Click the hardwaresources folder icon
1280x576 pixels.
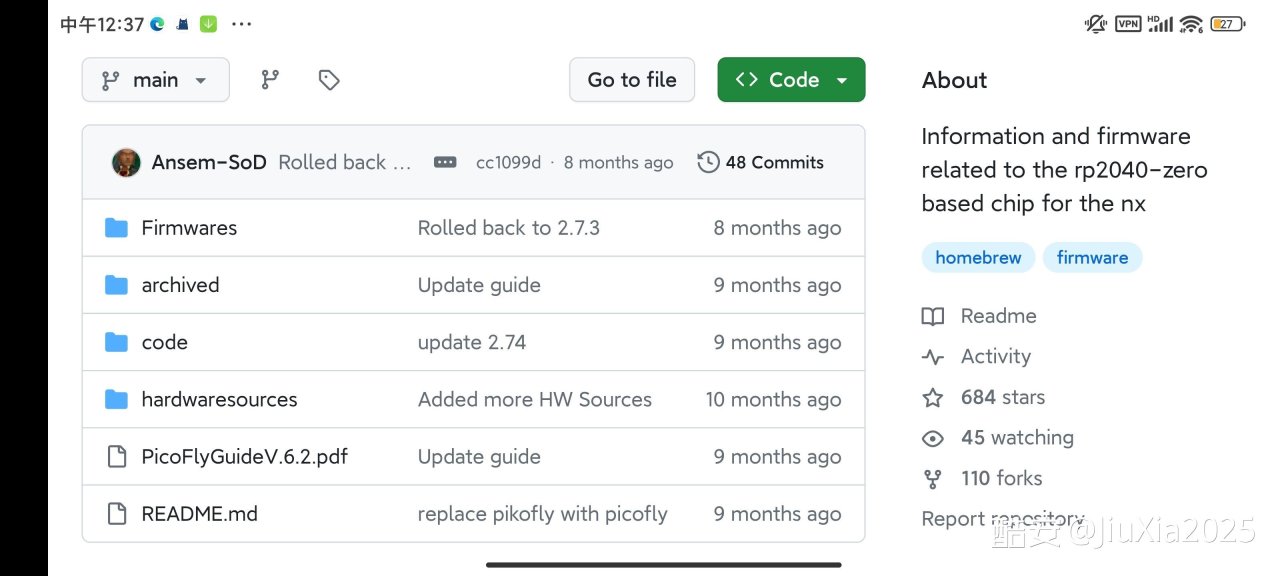click(x=117, y=400)
